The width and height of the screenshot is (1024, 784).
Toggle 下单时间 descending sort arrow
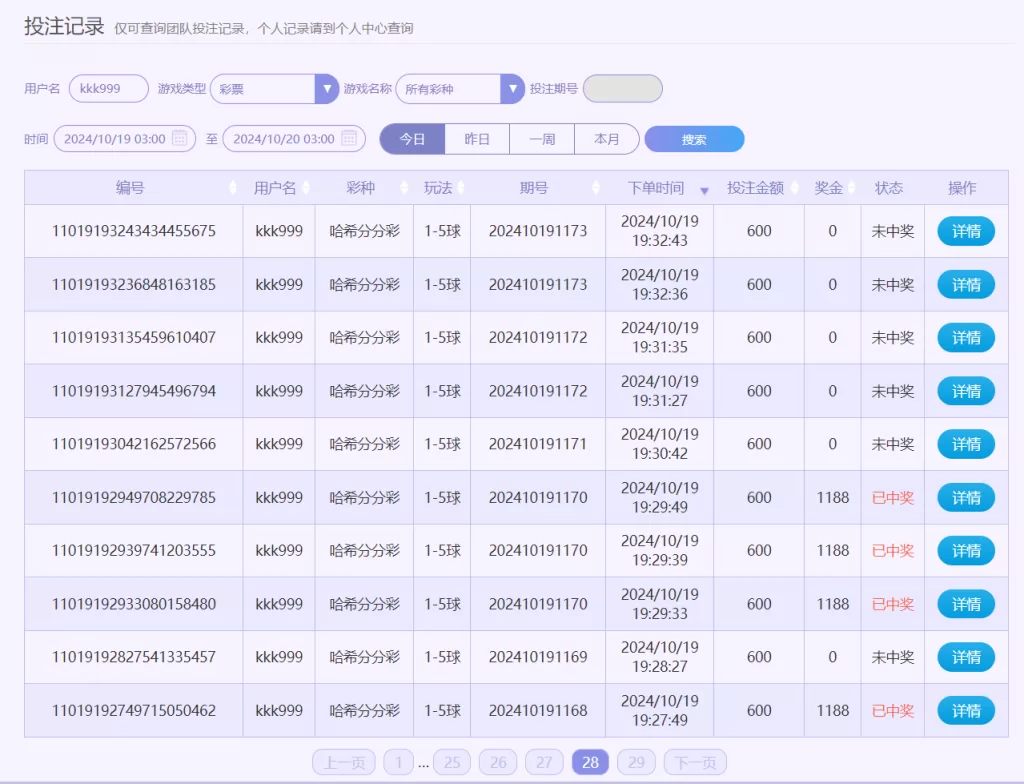(704, 191)
